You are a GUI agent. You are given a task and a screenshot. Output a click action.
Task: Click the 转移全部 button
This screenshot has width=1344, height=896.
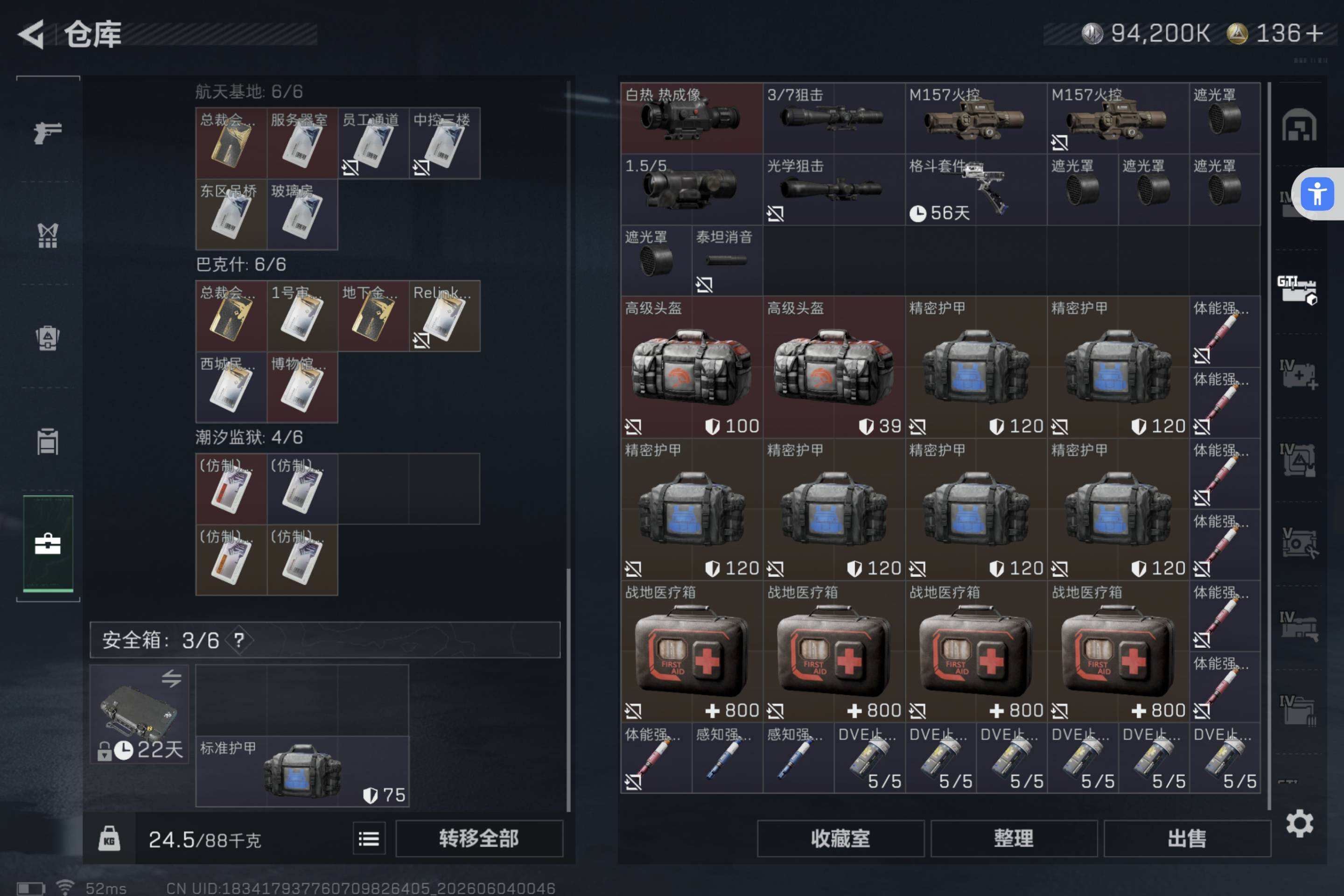click(479, 838)
